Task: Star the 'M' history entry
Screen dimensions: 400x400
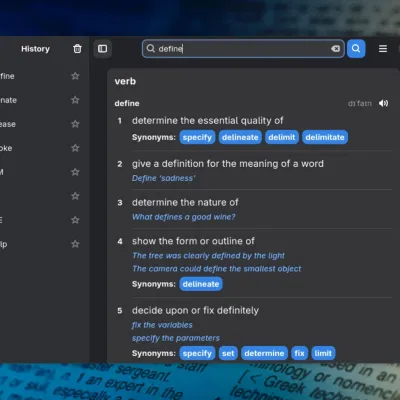Action: (x=75, y=172)
